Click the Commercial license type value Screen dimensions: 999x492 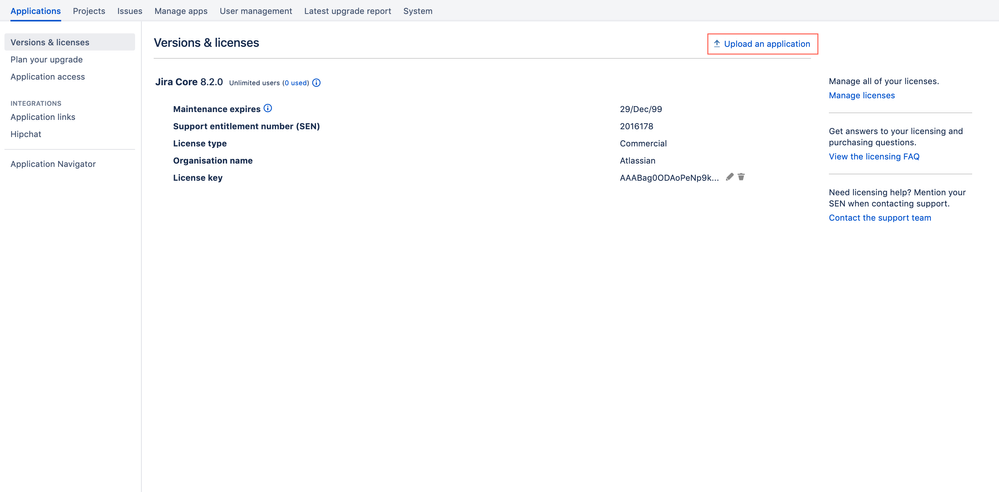click(x=643, y=143)
